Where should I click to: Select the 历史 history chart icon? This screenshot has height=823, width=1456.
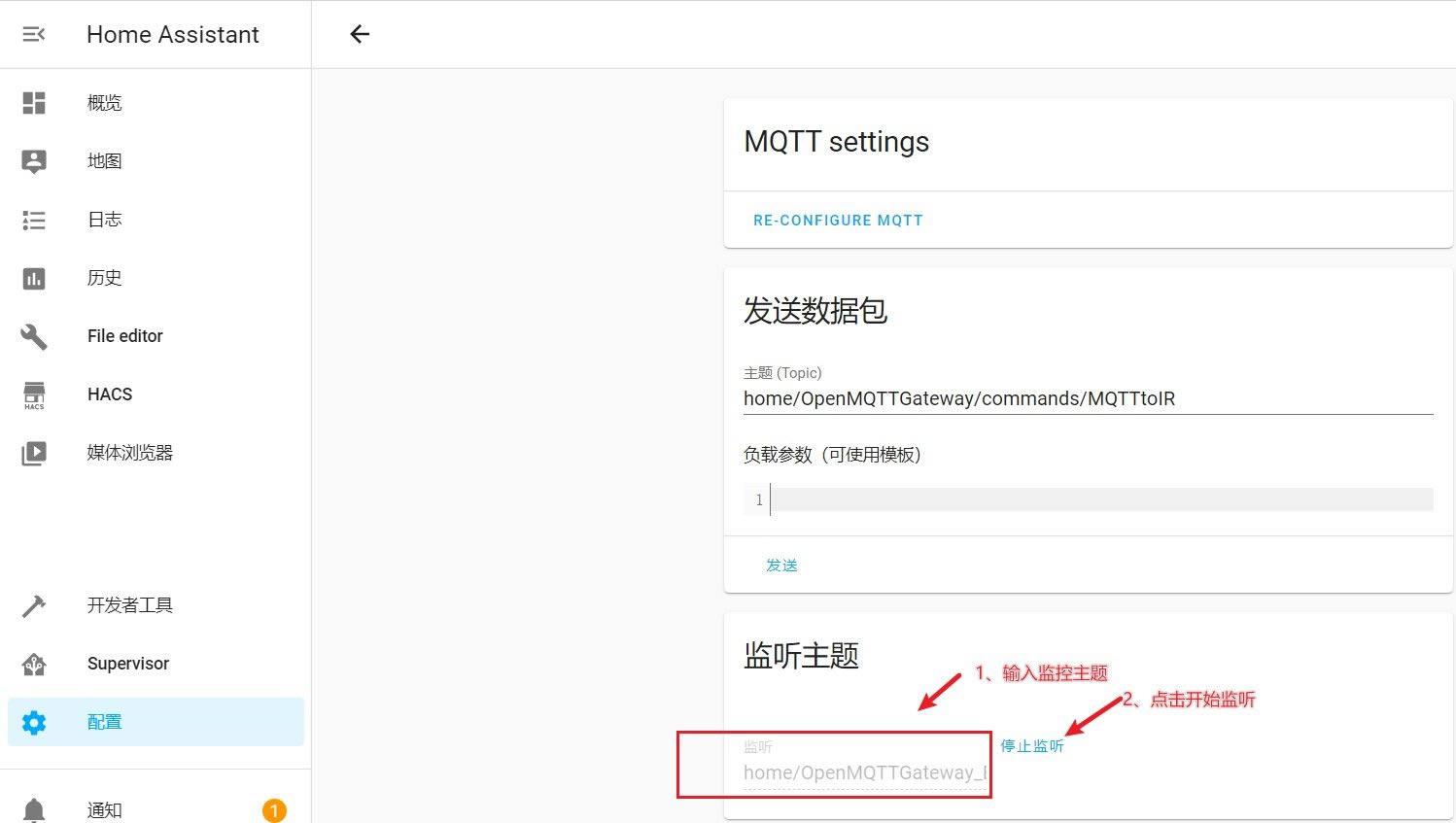pos(34,279)
